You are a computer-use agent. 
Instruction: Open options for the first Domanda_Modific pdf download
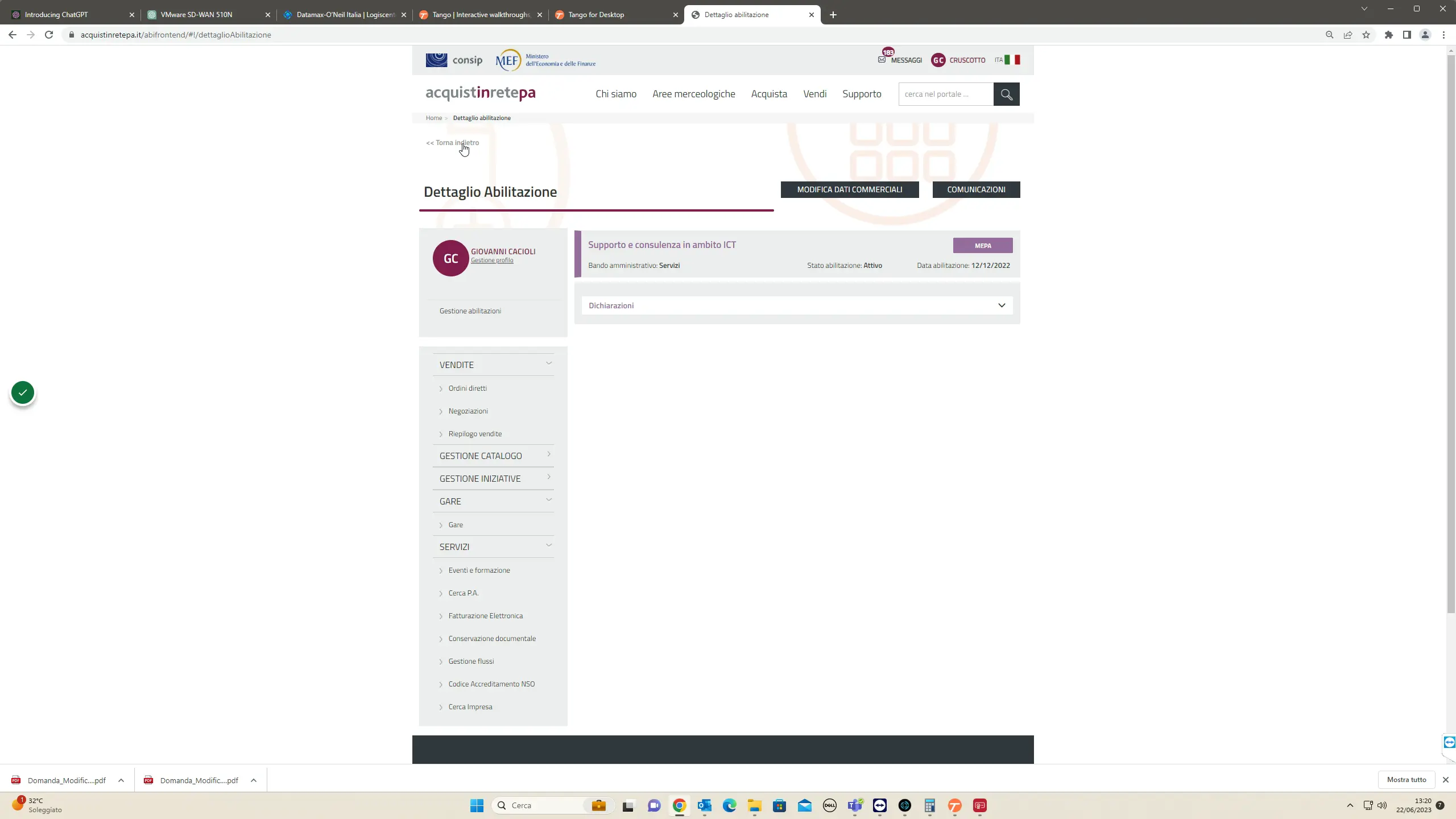point(121,780)
